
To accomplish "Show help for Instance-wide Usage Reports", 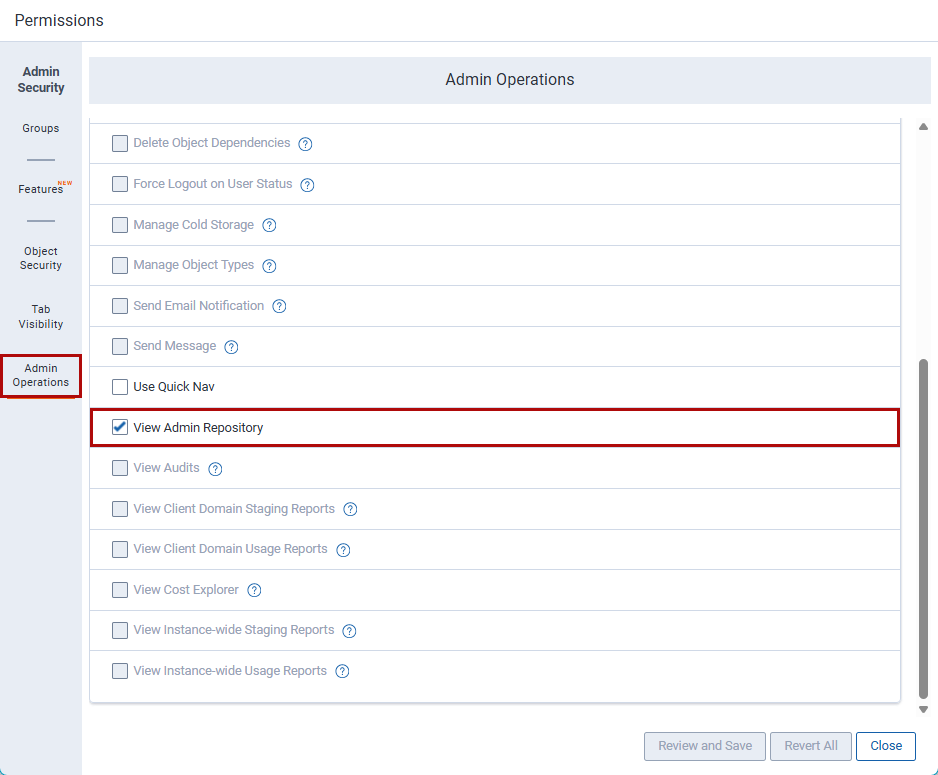I will [342, 672].
